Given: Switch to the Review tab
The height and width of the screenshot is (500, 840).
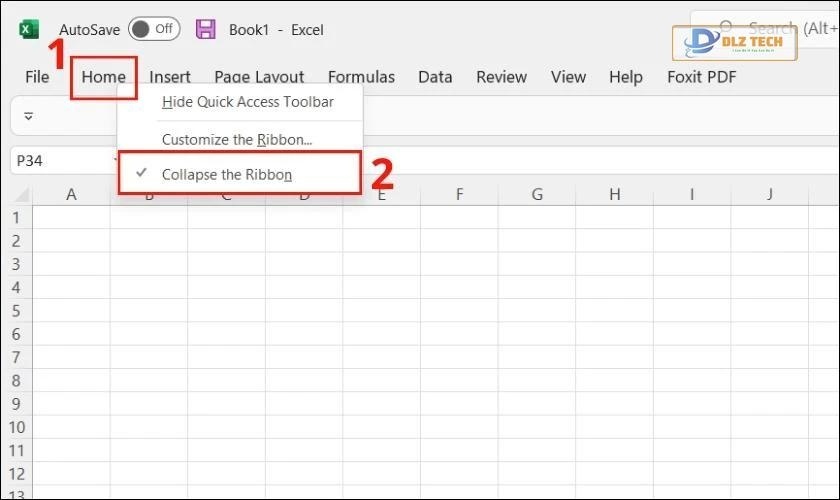Looking at the screenshot, I should coord(501,77).
